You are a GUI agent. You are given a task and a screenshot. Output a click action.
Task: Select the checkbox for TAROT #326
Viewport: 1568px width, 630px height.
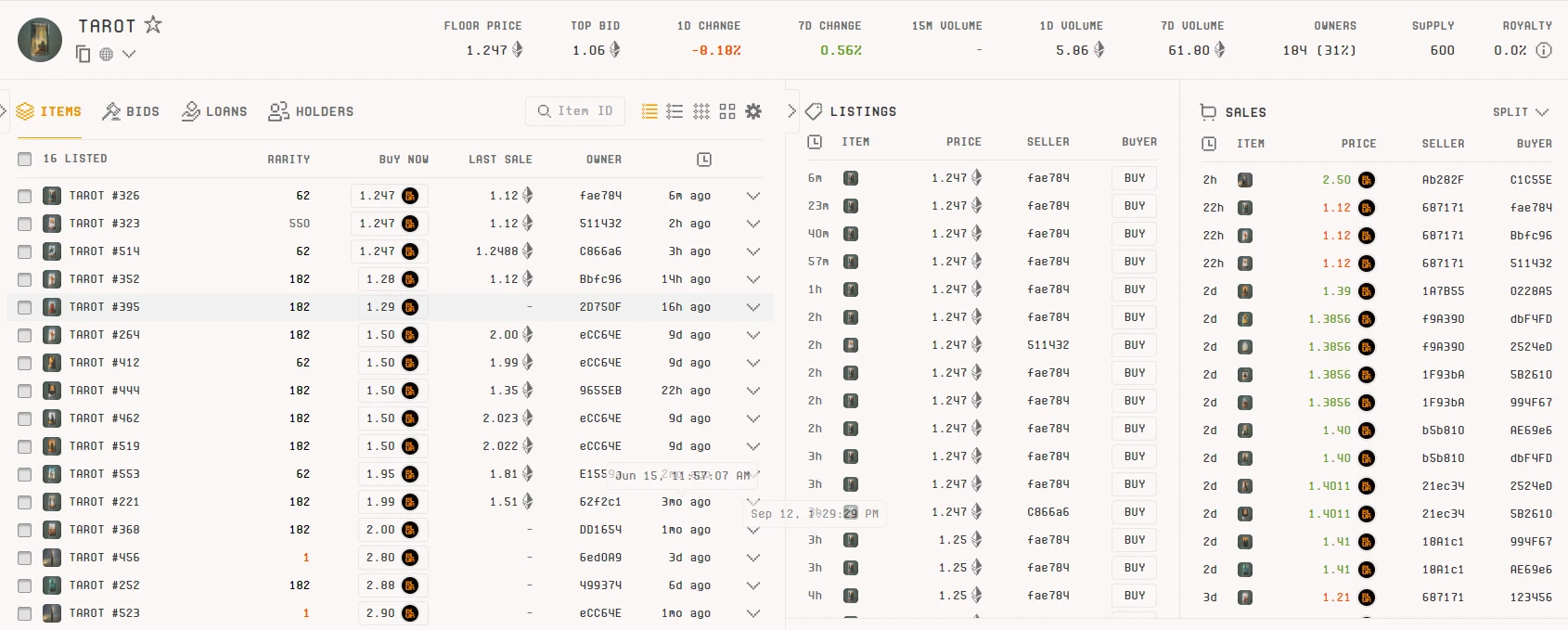25,196
